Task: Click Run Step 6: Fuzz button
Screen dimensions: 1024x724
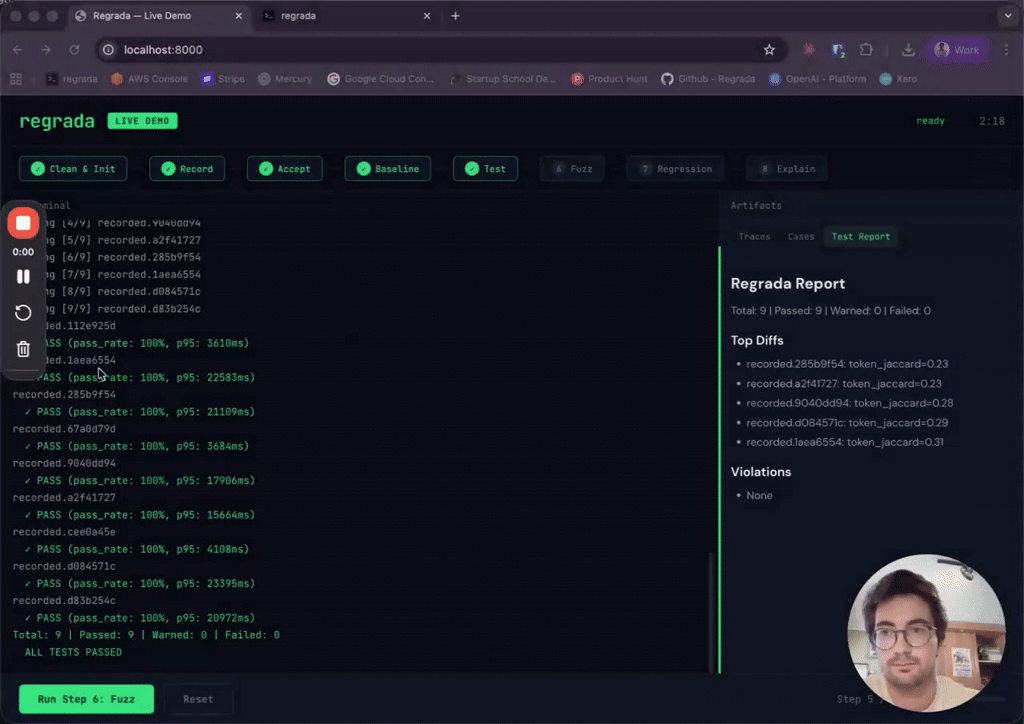Action: [86, 699]
